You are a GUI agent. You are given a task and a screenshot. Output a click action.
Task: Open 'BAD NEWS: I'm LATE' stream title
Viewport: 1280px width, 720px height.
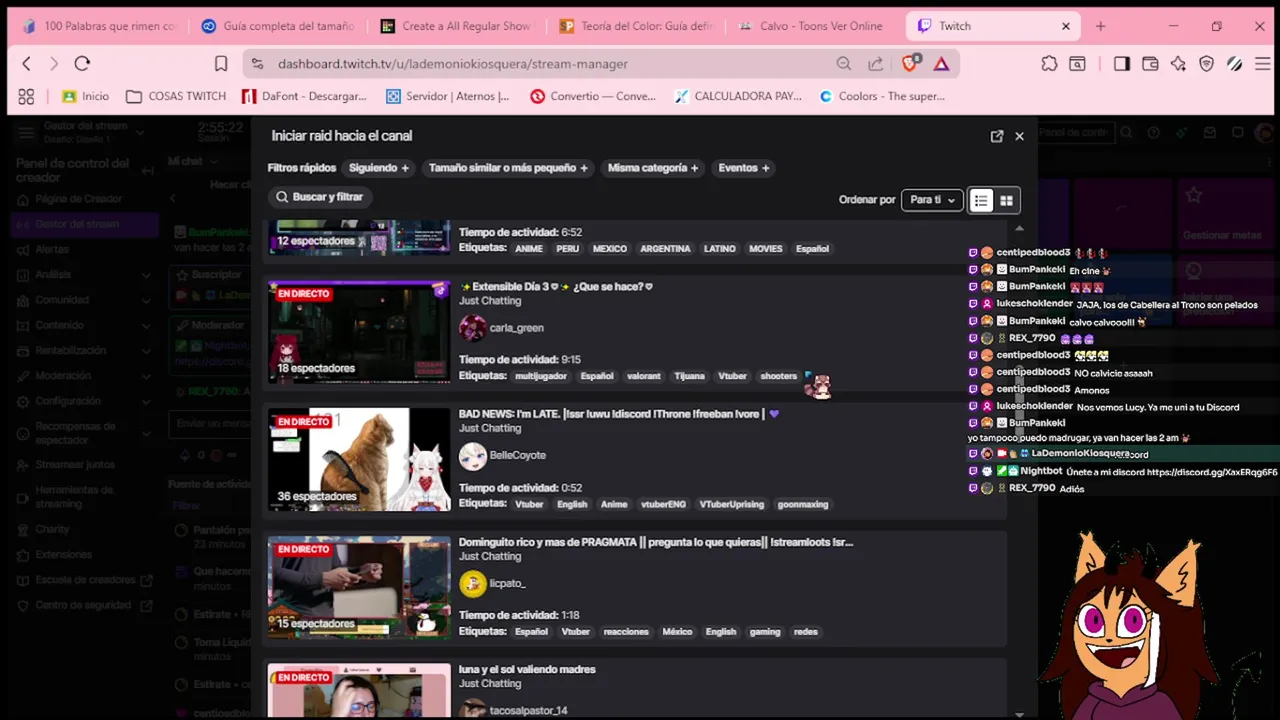618,414
